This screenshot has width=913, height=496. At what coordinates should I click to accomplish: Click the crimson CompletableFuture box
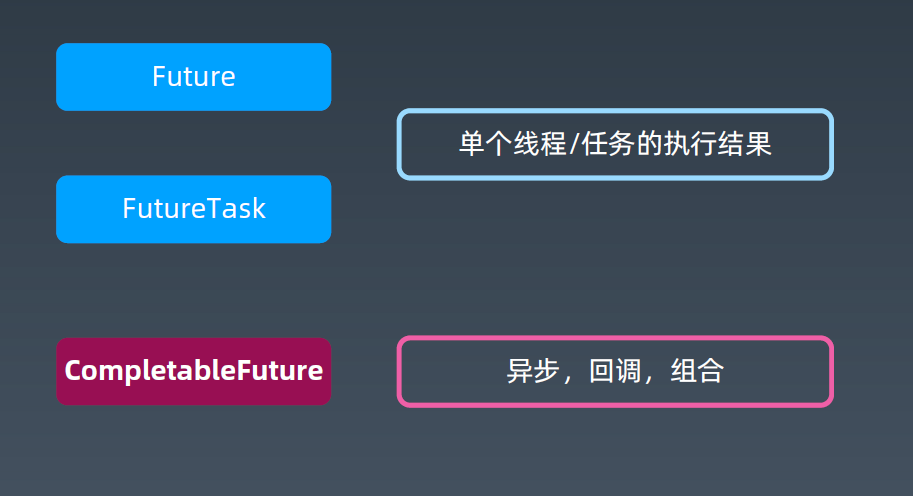coord(193,371)
